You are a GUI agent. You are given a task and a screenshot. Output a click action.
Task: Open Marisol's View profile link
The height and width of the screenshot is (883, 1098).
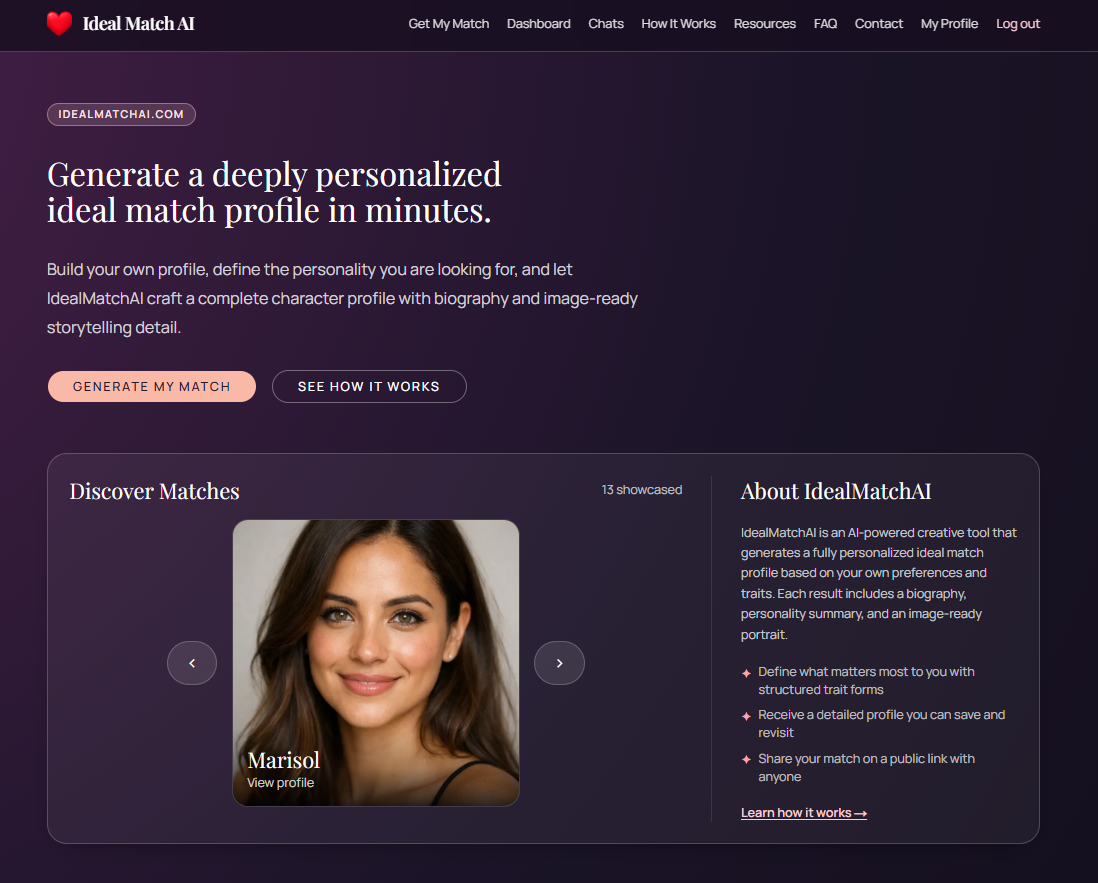(280, 783)
